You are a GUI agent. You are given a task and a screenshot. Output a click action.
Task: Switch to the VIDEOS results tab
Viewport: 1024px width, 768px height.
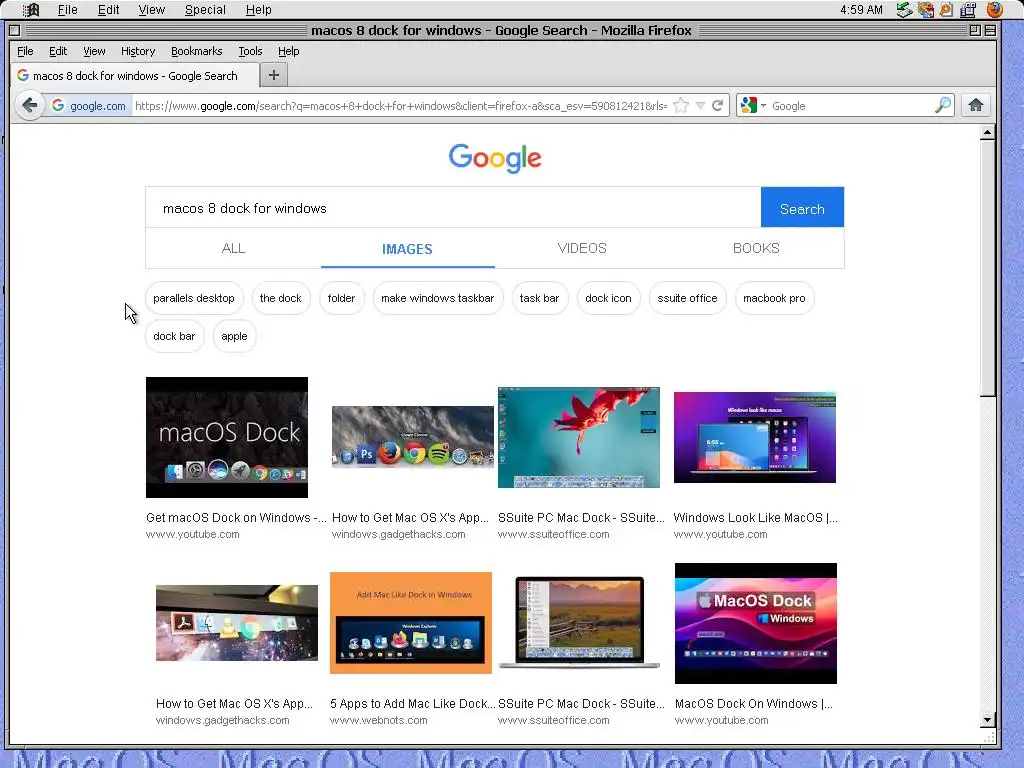[x=582, y=248]
